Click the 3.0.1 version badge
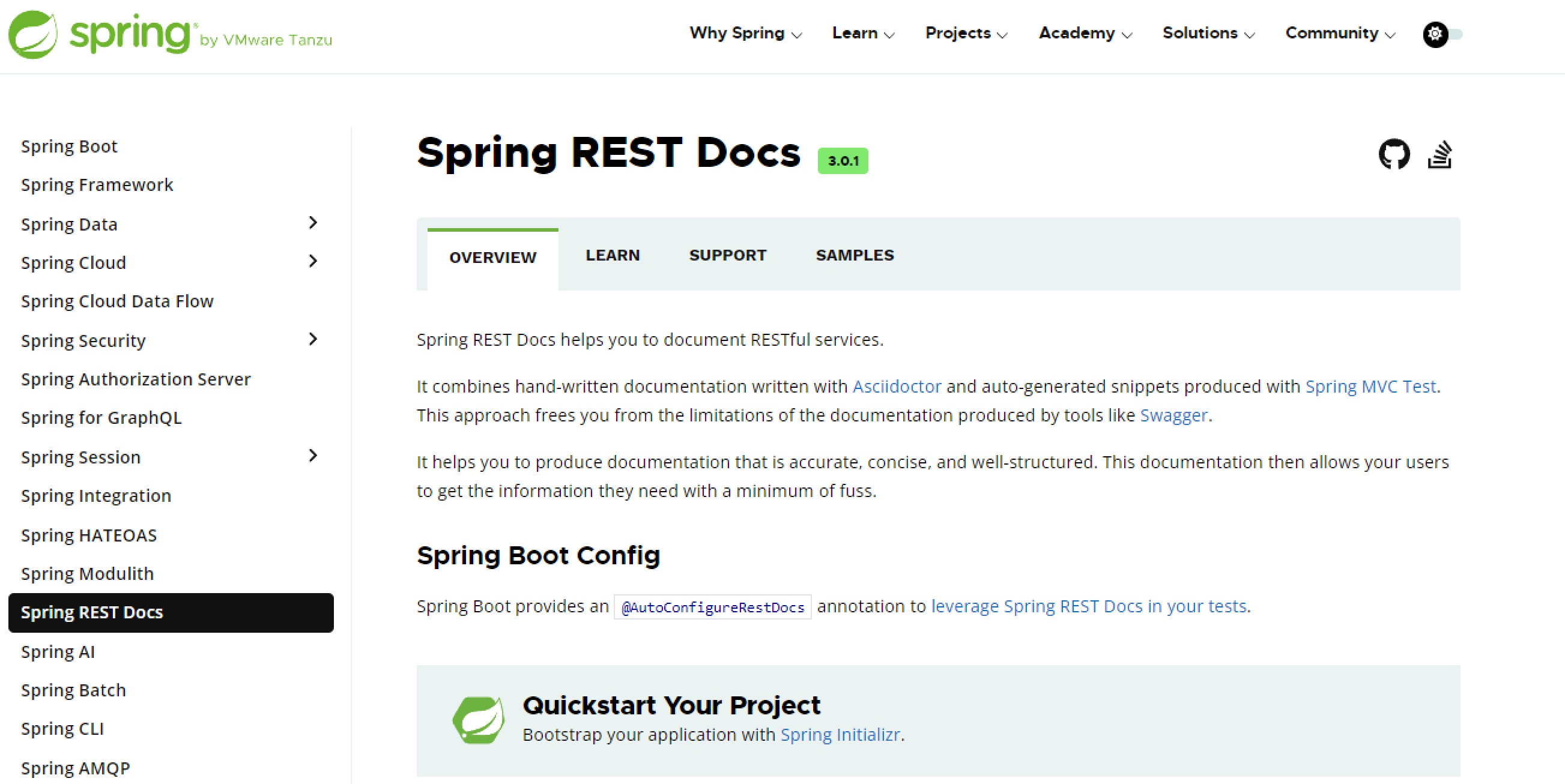The width and height of the screenshot is (1565, 784). 842,160
